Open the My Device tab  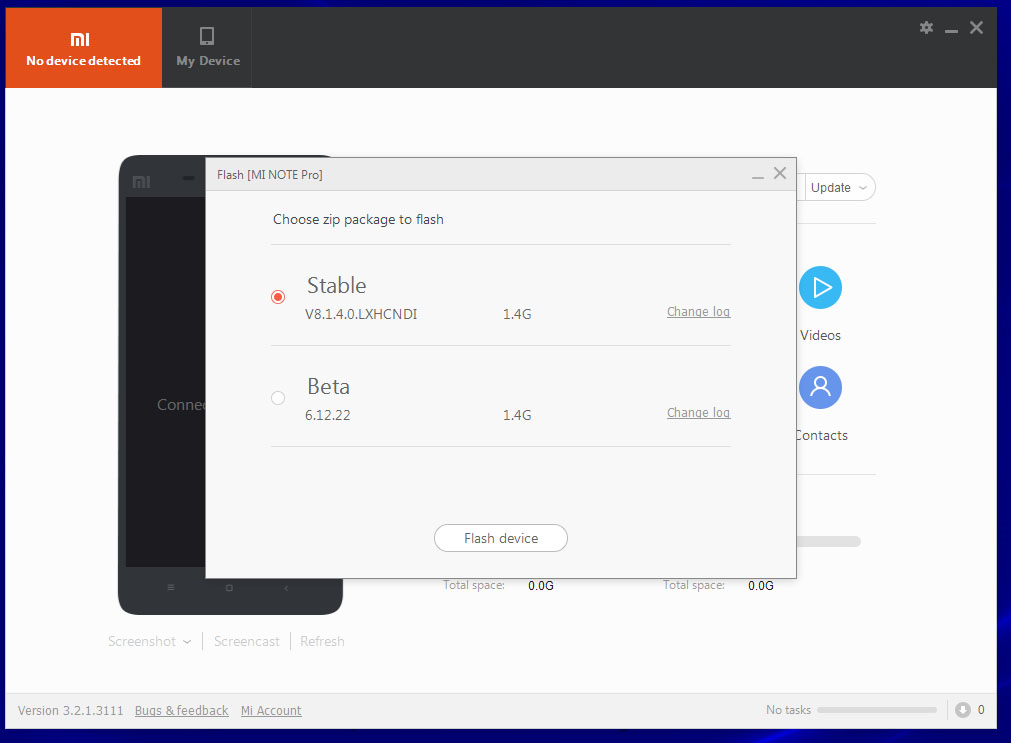pyautogui.click(x=208, y=47)
